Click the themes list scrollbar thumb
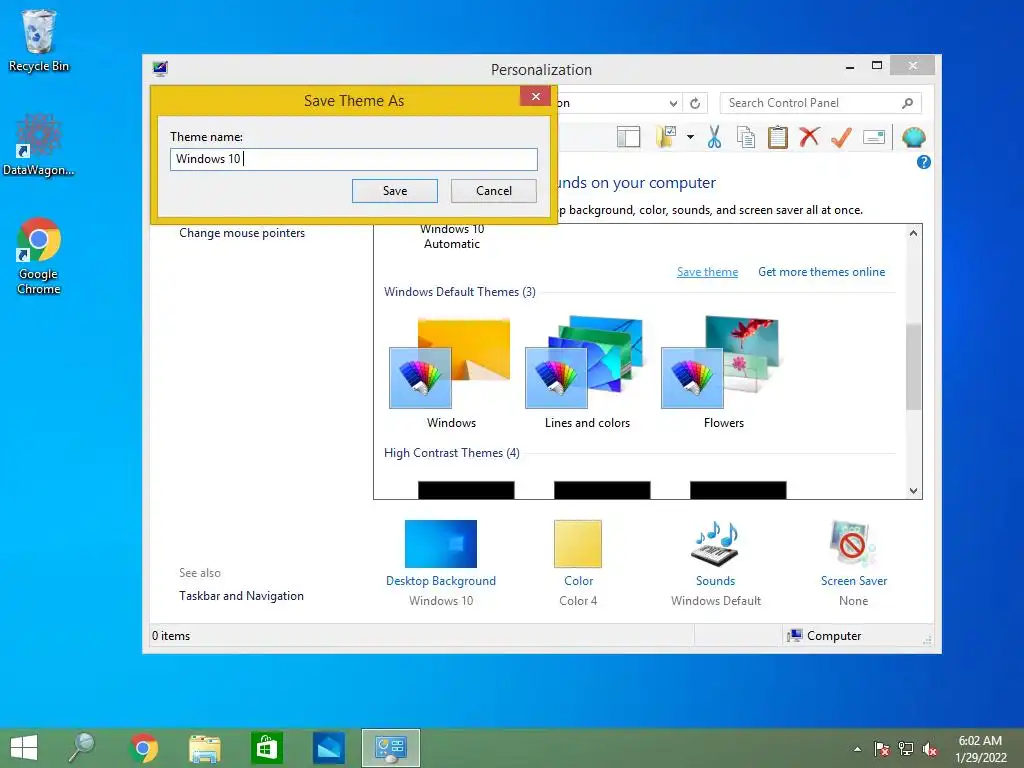Screen dimensions: 1024x768 click(914, 366)
